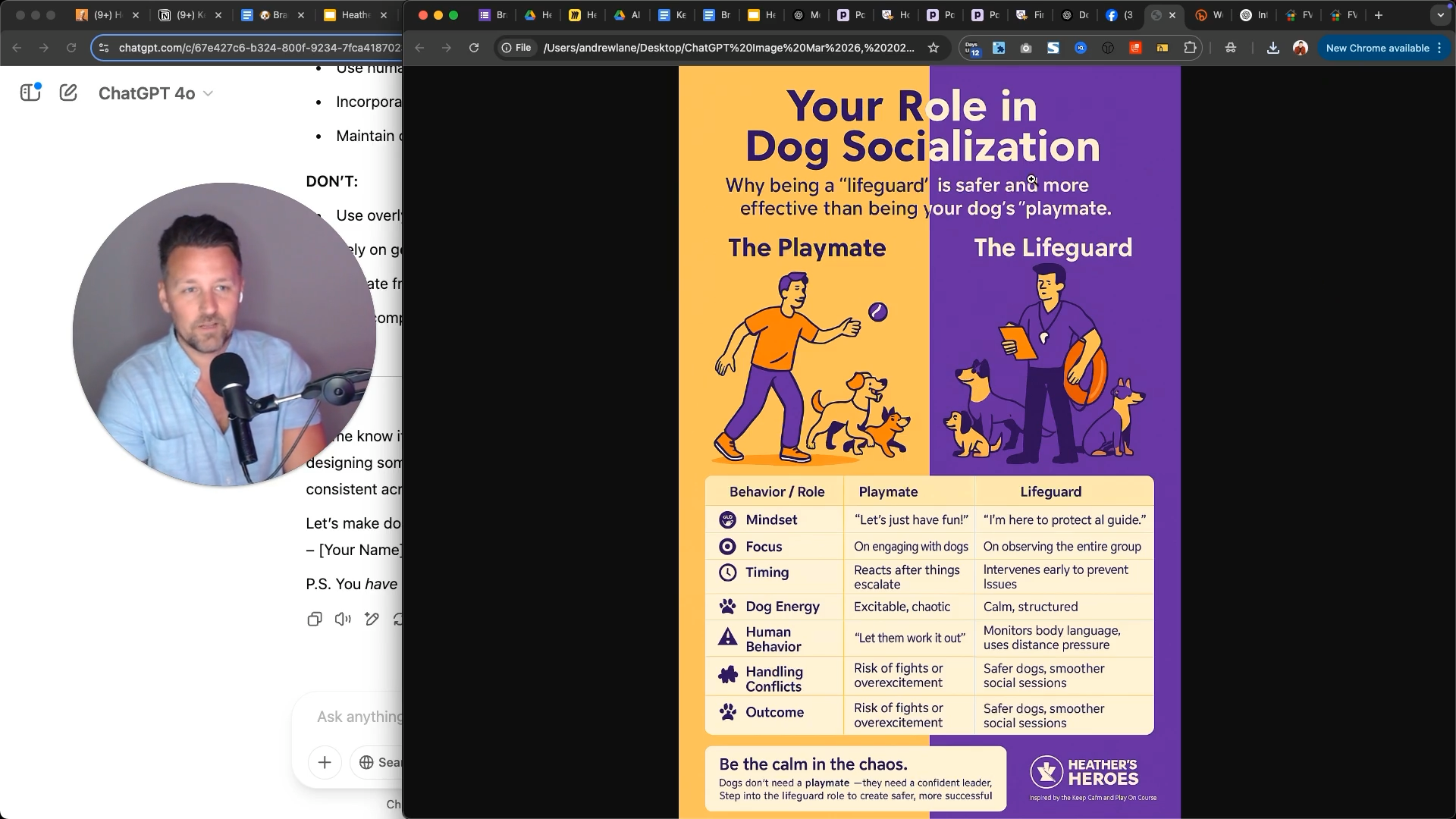Toggle the Search web option in the prompt box
Viewport: 1456px width, 819px height.
point(379,762)
